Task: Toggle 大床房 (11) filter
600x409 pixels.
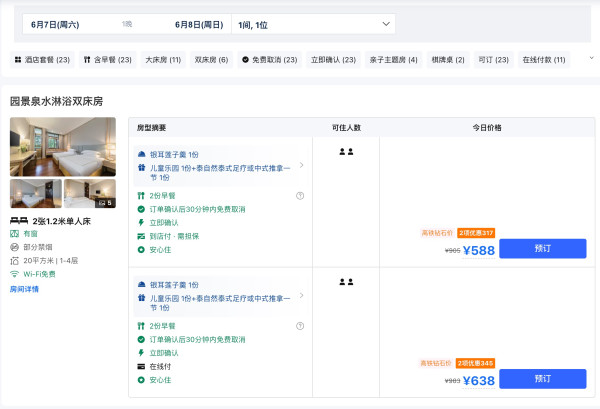Action: [163, 60]
